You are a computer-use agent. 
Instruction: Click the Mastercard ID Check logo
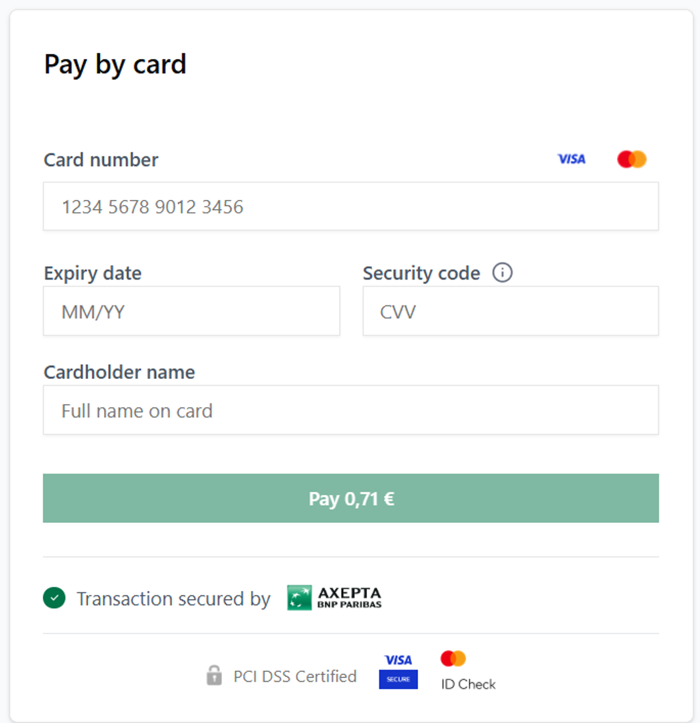(x=468, y=670)
